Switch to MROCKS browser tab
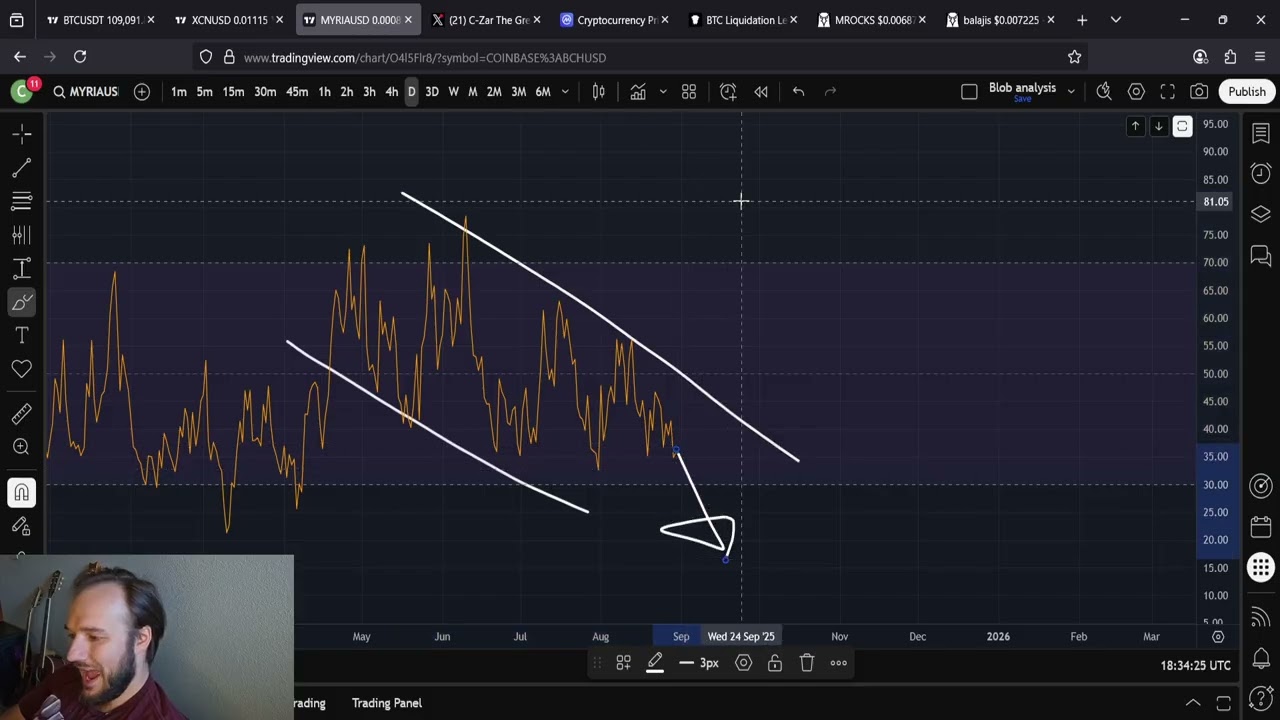Screen dimensions: 1280x720 coord(872,20)
